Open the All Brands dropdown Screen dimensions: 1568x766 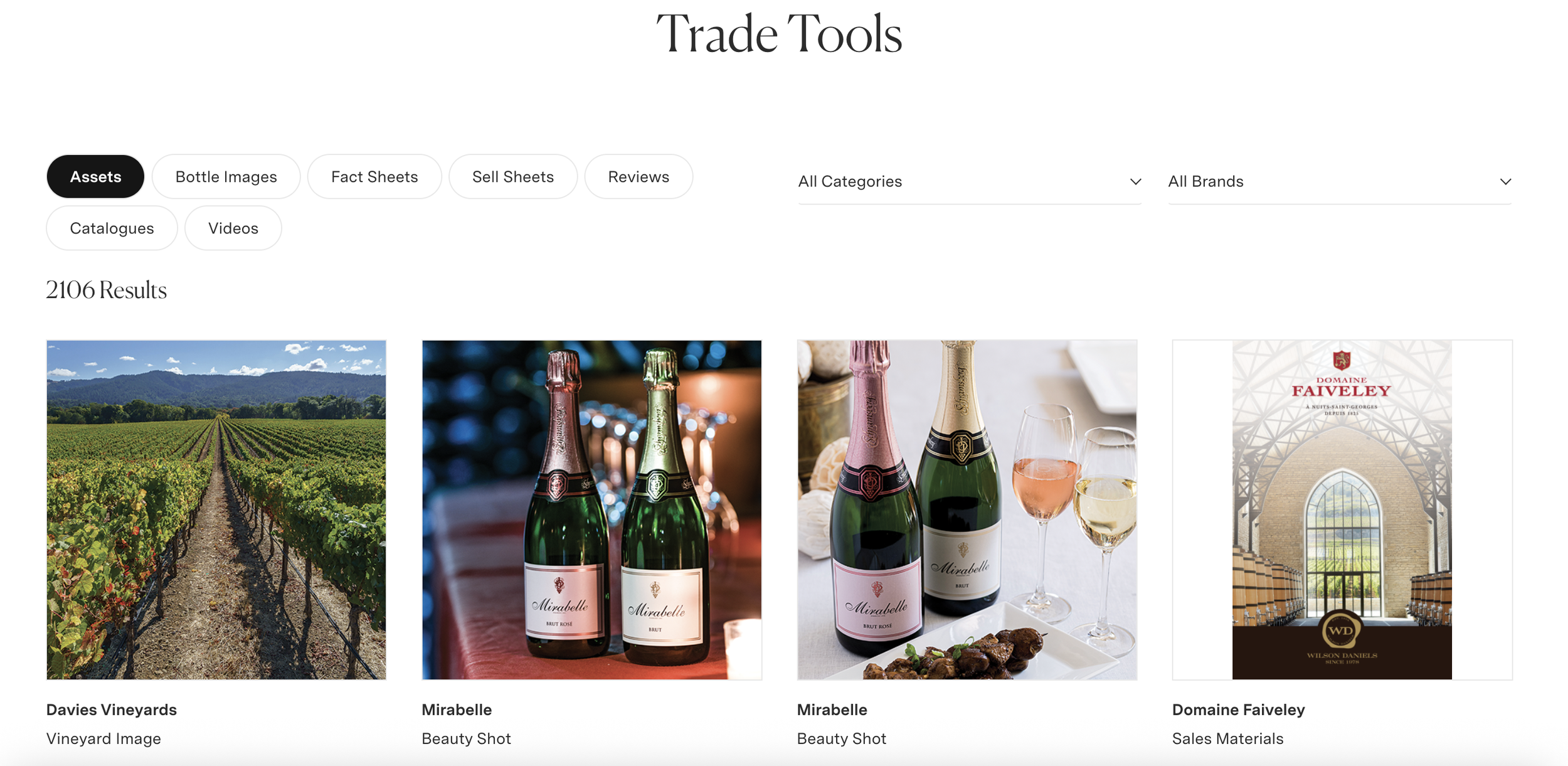tap(1340, 182)
